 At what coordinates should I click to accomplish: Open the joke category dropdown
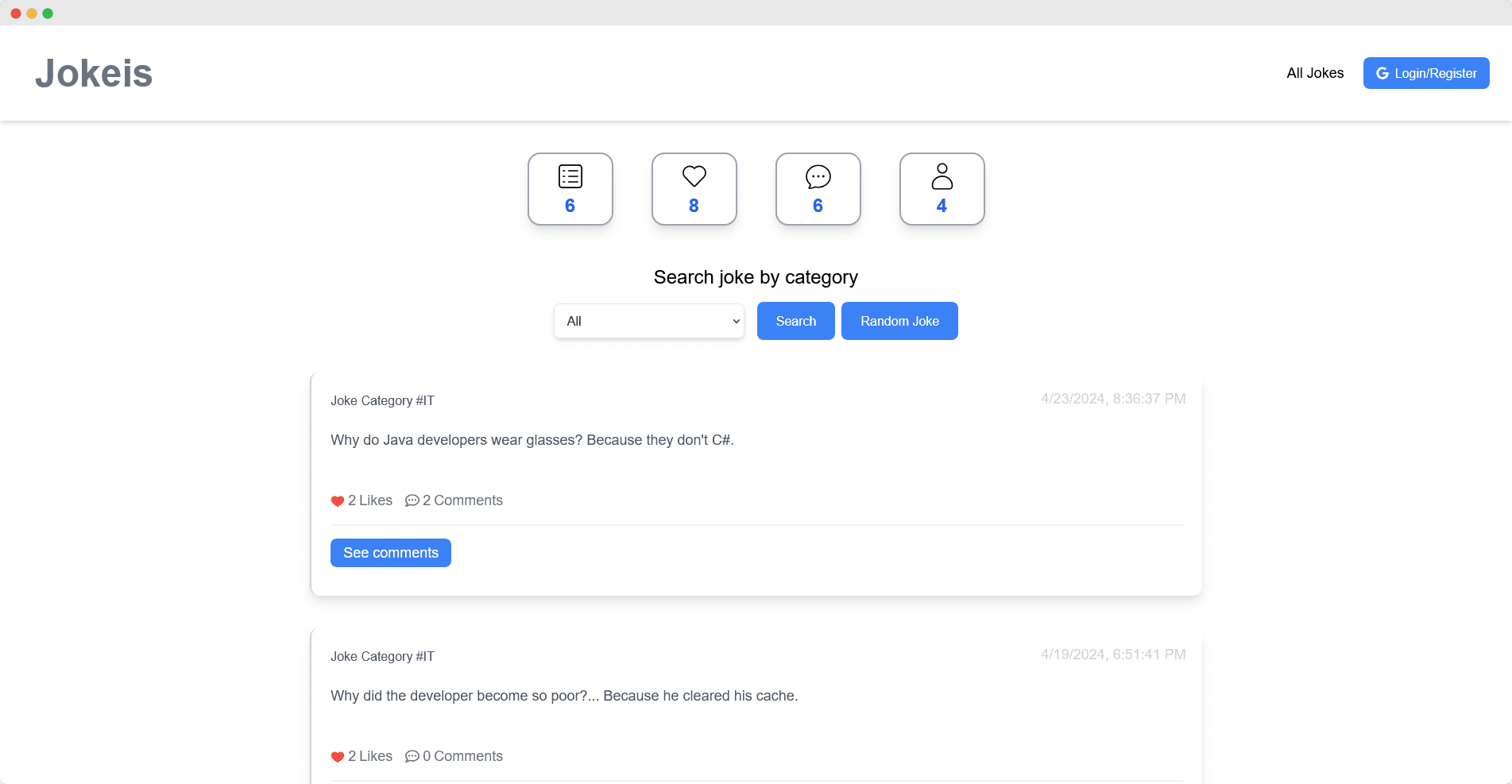point(648,321)
